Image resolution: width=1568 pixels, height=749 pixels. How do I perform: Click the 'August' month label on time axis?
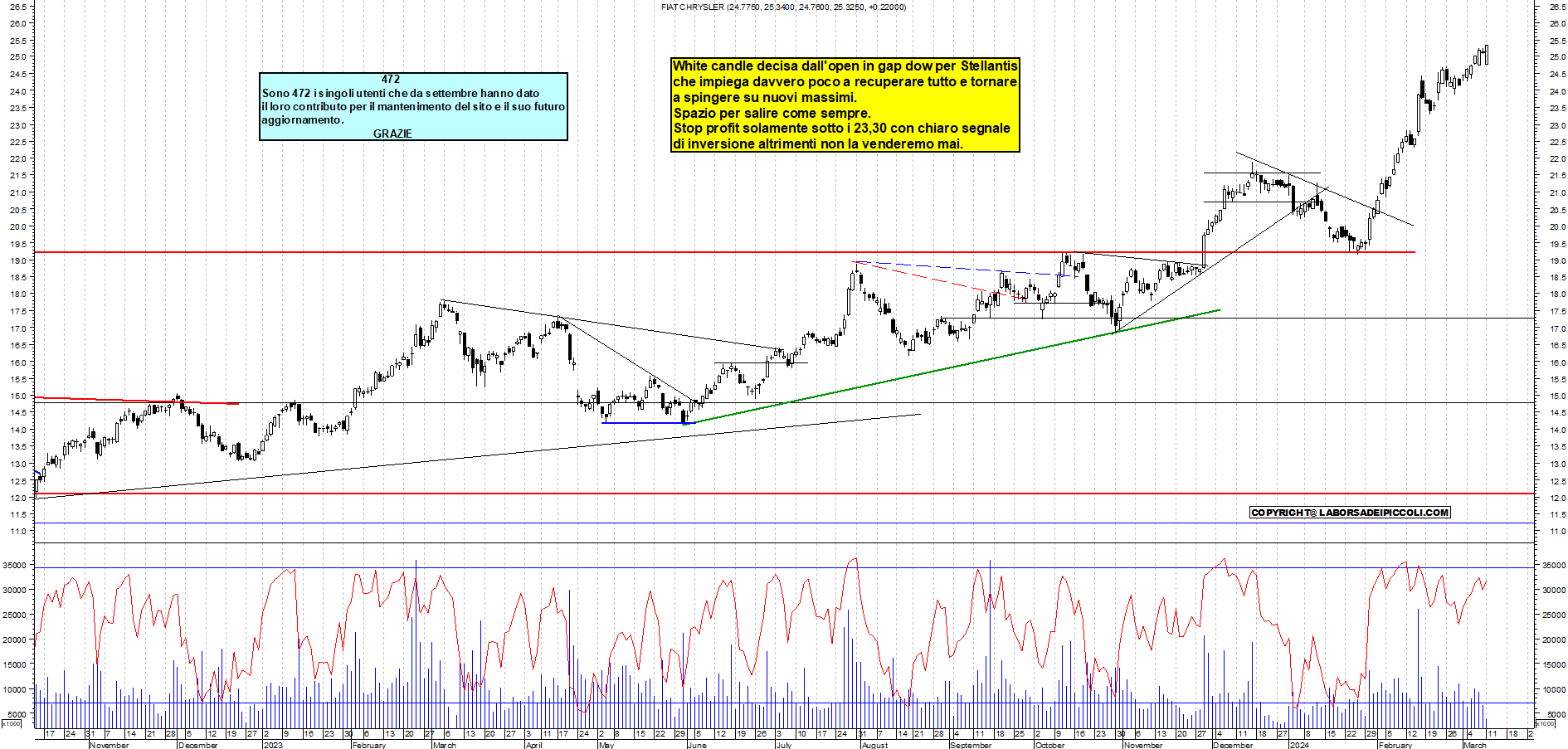coord(874,745)
